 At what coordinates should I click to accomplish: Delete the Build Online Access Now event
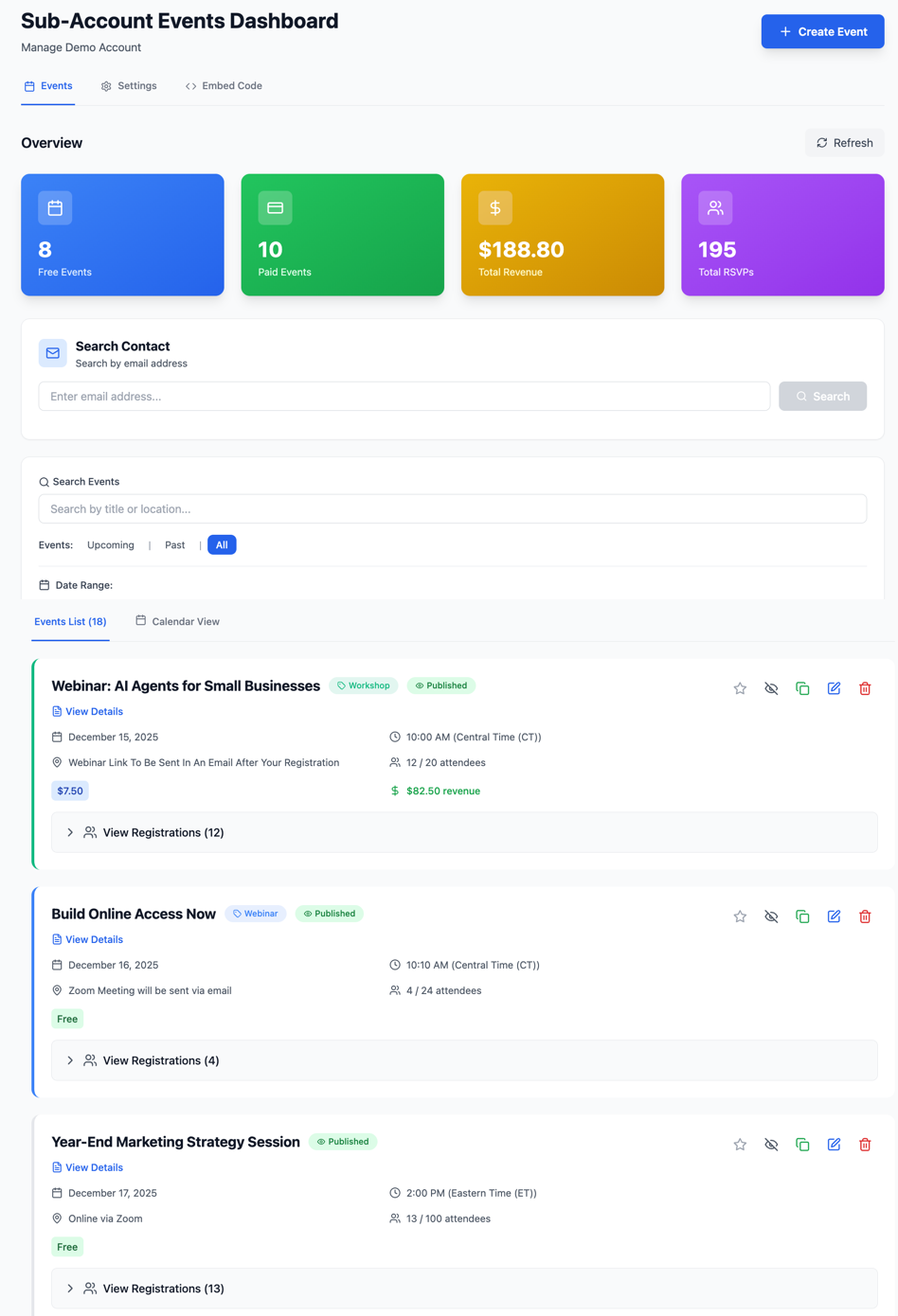(865, 916)
